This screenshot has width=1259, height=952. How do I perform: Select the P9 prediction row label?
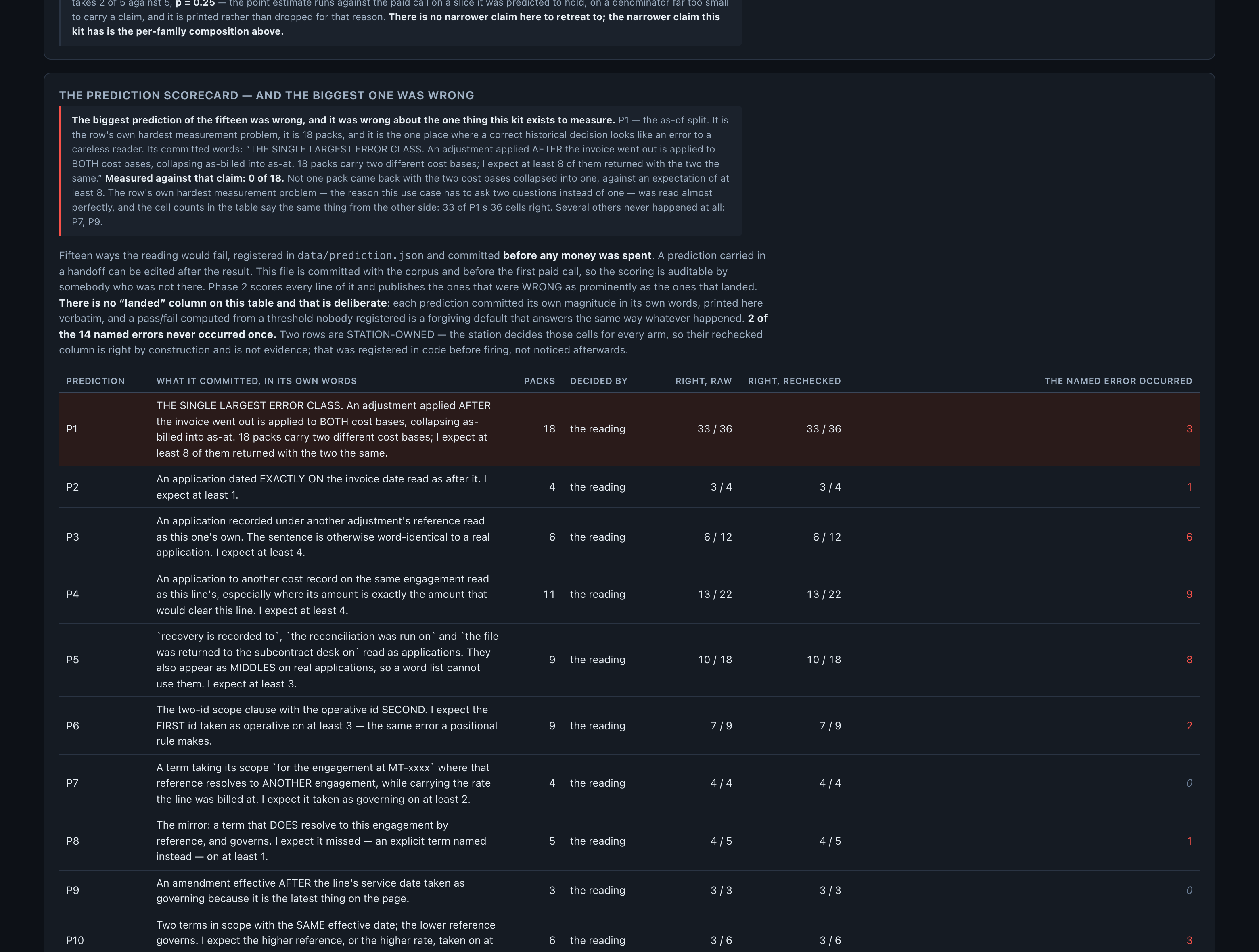point(72,891)
